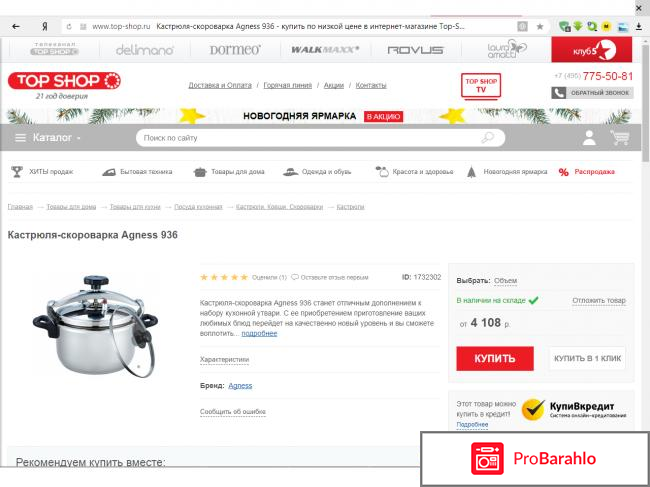Open the user account icon
The height and width of the screenshot is (487, 650).
click(x=589, y=138)
